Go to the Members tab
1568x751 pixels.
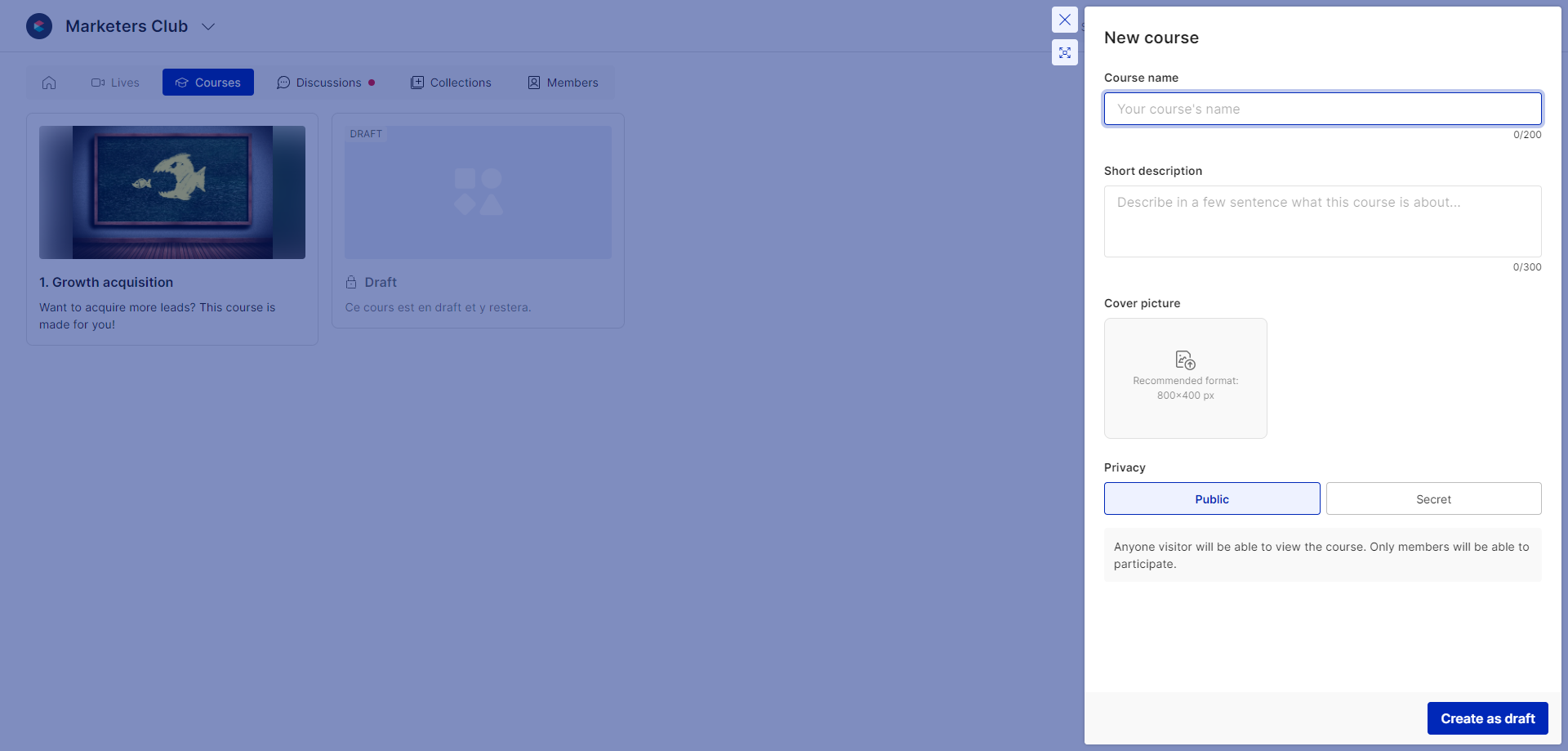[x=563, y=83]
